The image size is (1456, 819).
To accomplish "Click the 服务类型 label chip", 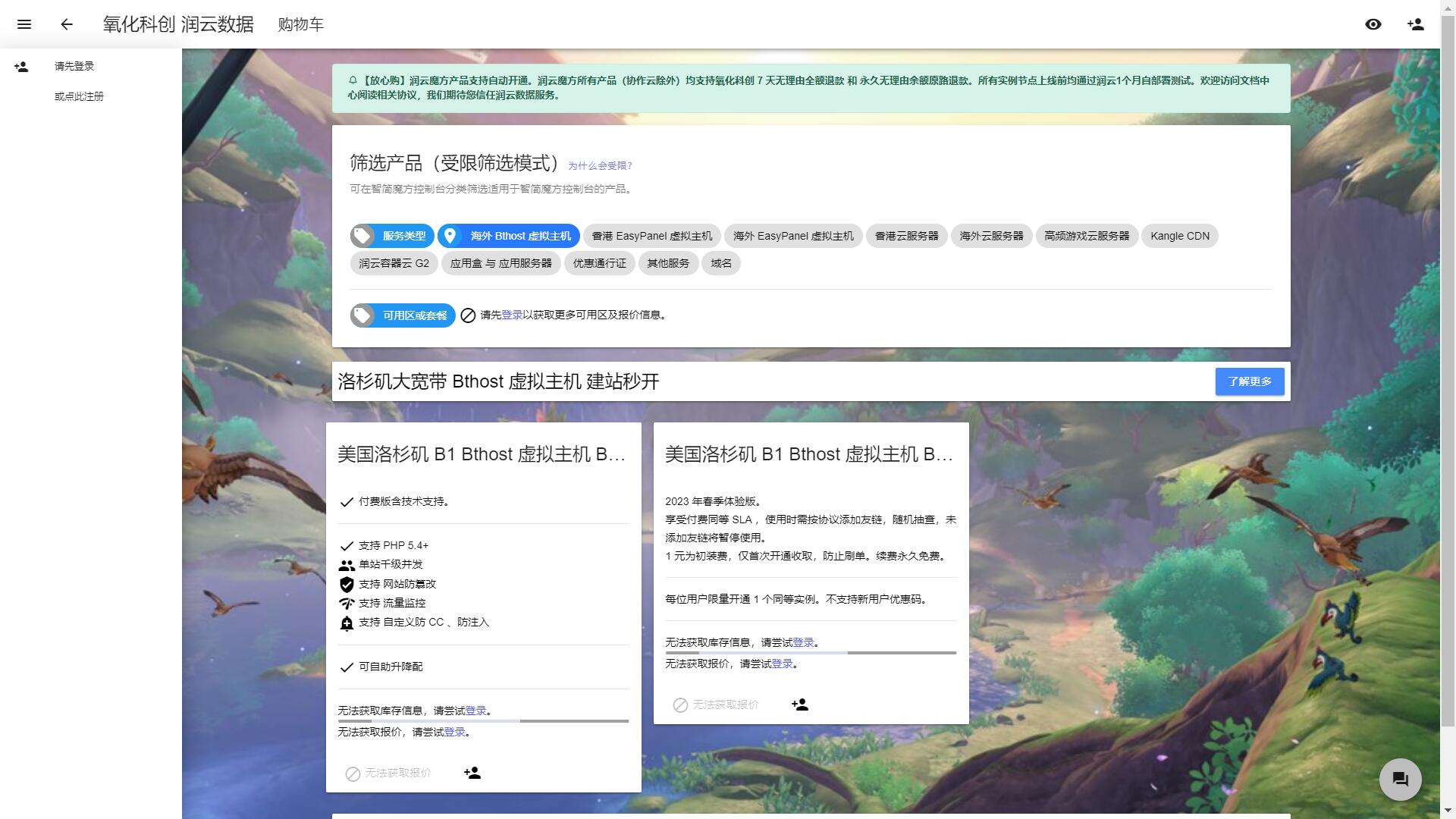I will 392,236.
